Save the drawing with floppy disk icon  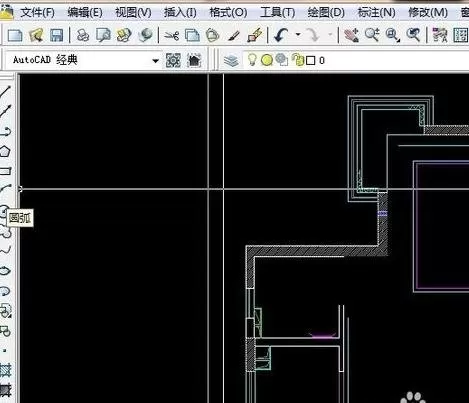[x=56, y=35]
